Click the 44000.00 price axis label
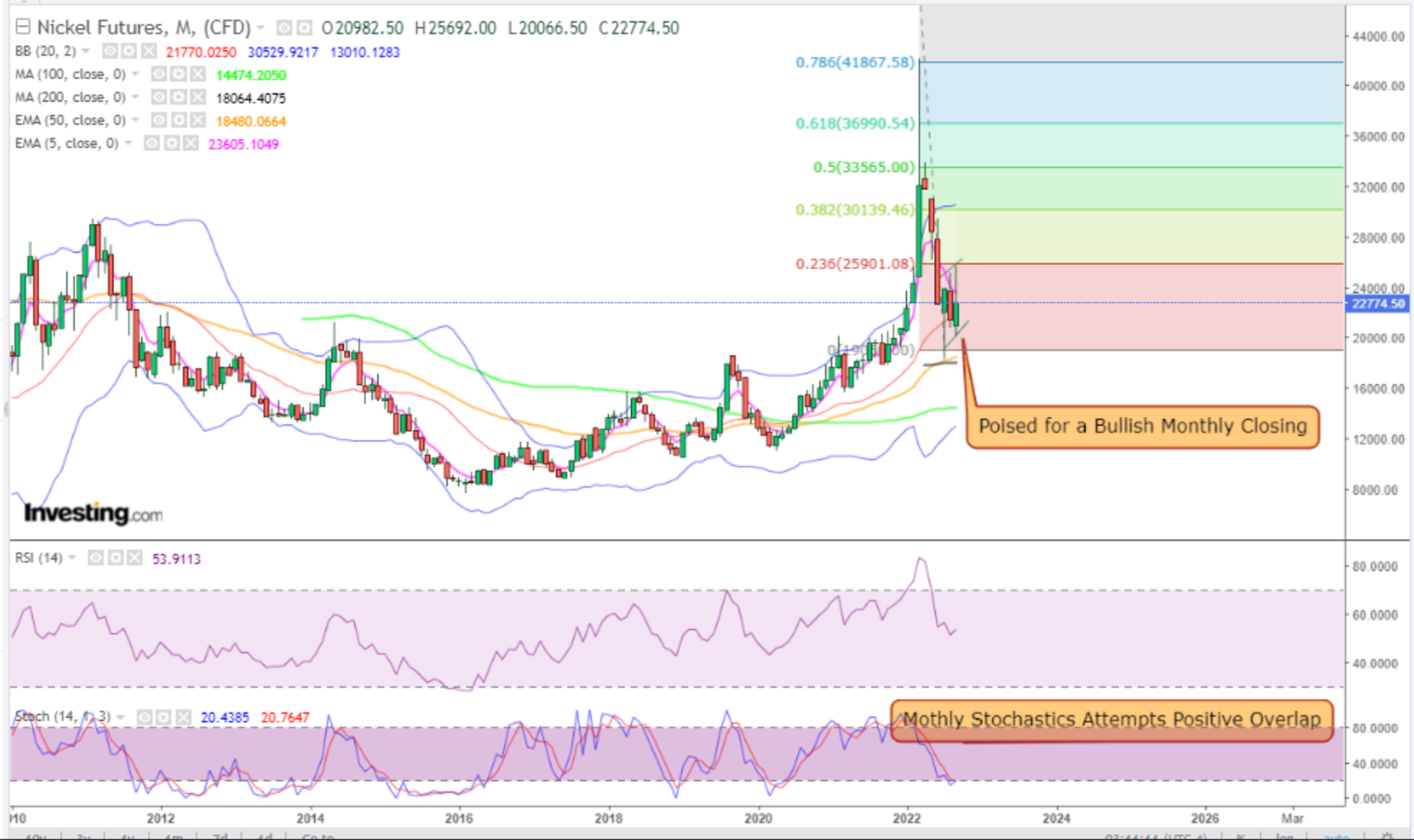The image size is (1414, 840). click(1379, 36)
